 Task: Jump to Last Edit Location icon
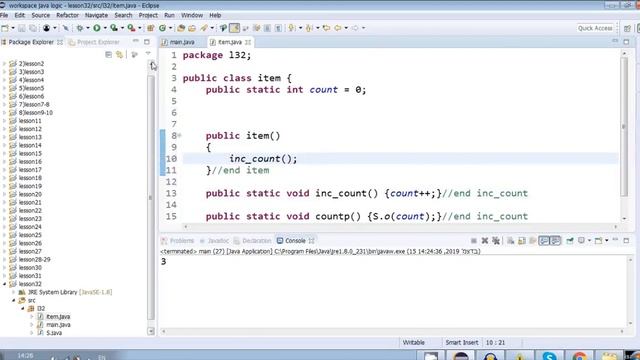click(326, 28)
